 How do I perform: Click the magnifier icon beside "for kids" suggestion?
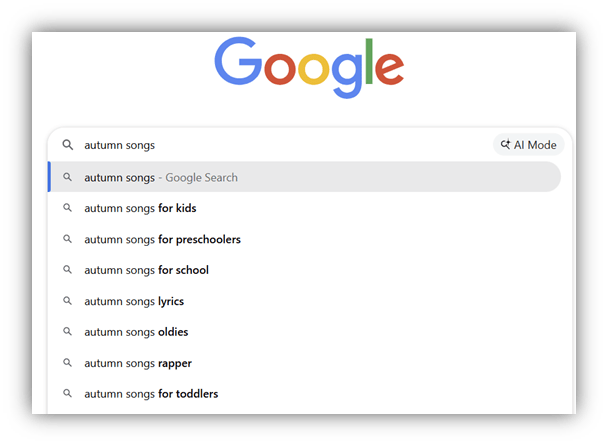pyautogui.click(x=68, y=209)
